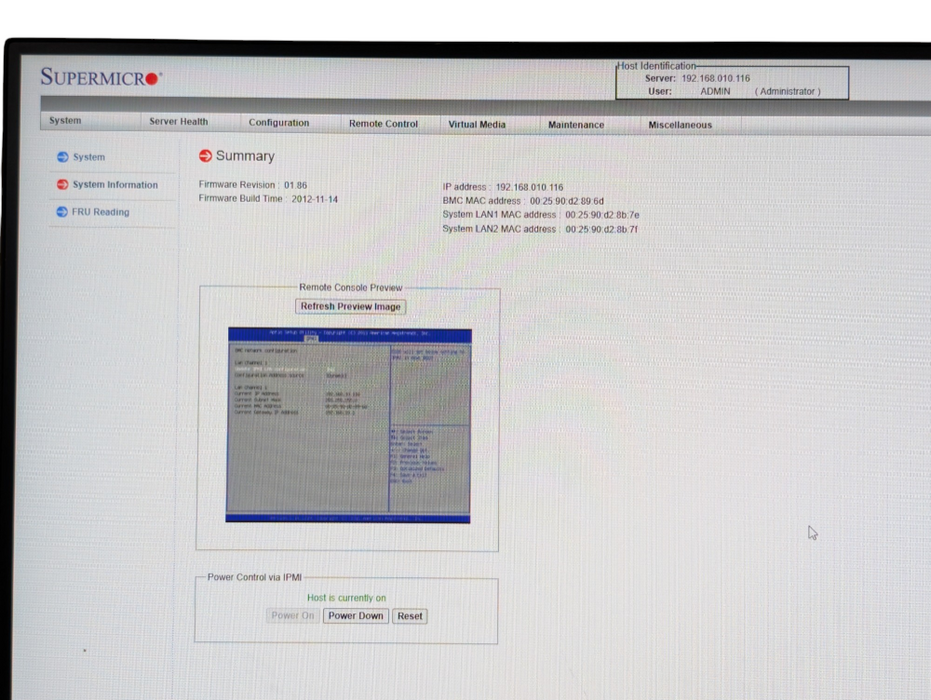
Task: Go to the Configuration menu
Action: 279,122
